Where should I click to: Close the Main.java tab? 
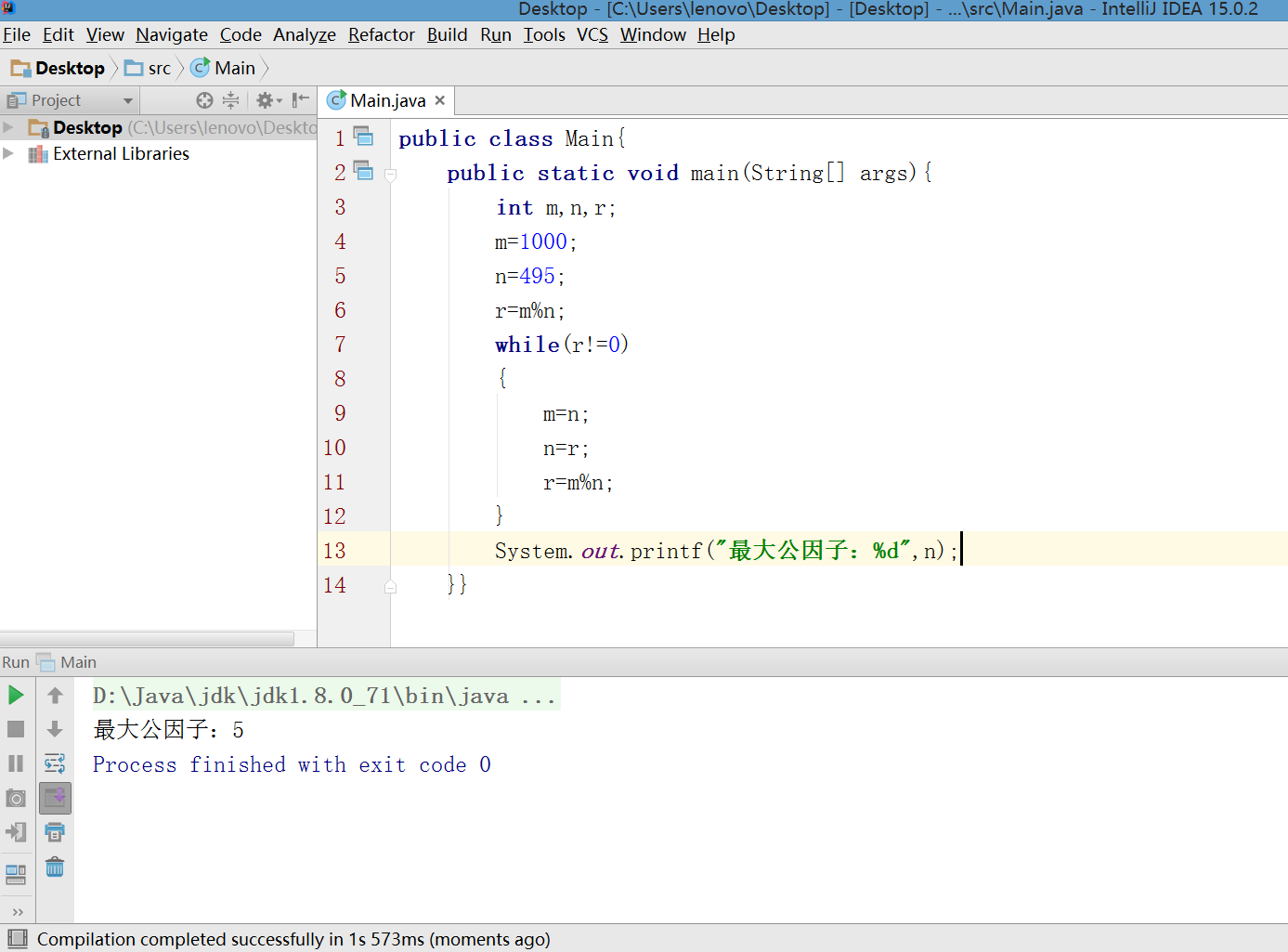[x=440, y=100]
